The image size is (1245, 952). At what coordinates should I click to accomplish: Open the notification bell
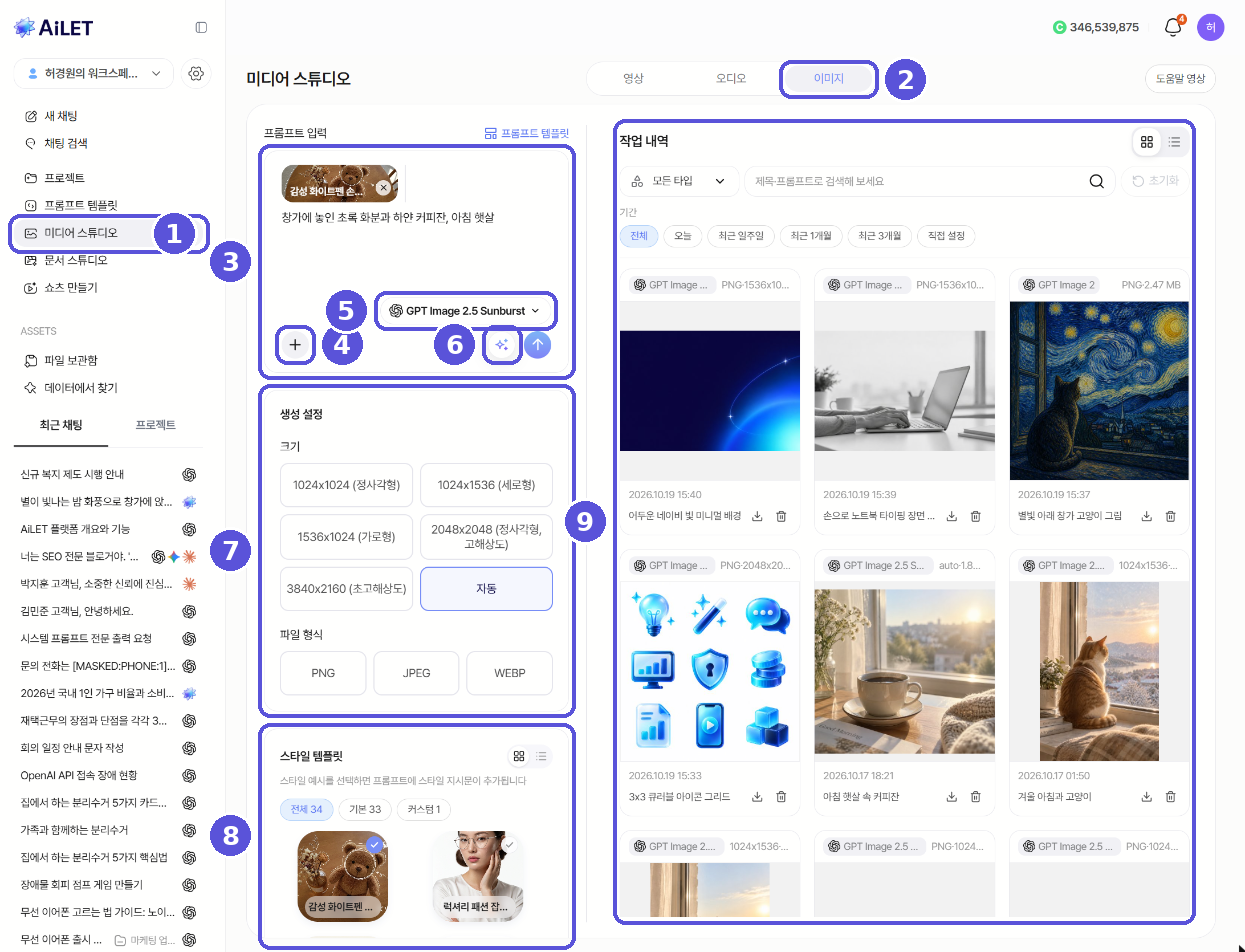[x=1173, y=27]
